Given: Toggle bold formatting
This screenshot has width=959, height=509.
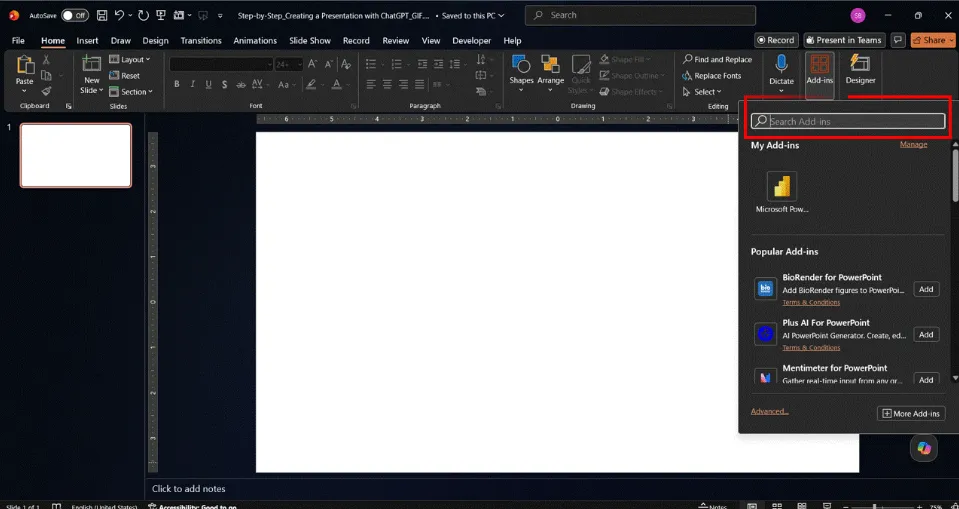Looking at the screenshot, I should coord(177,84).
